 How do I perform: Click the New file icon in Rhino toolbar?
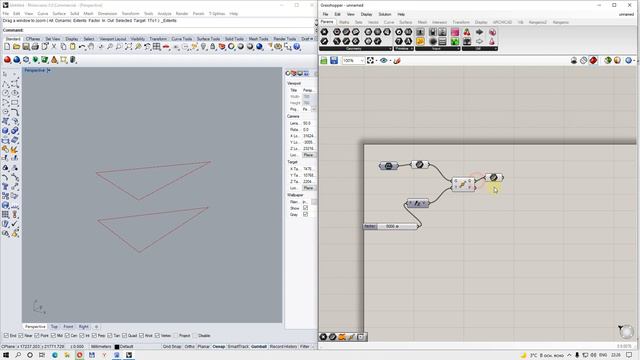[x=7, y=47]
